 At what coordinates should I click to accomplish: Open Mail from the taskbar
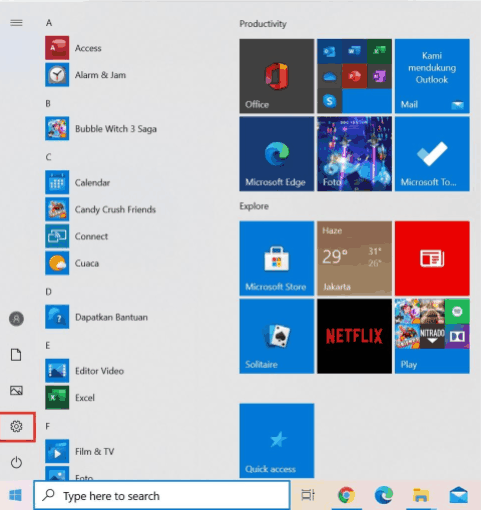point(458,495)
